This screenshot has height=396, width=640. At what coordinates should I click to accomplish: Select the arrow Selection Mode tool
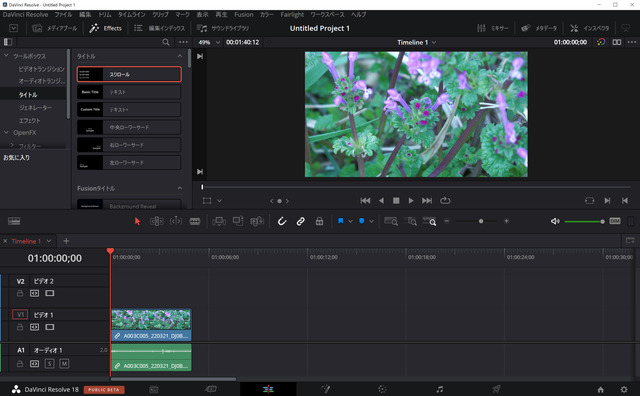coord(137,221)
